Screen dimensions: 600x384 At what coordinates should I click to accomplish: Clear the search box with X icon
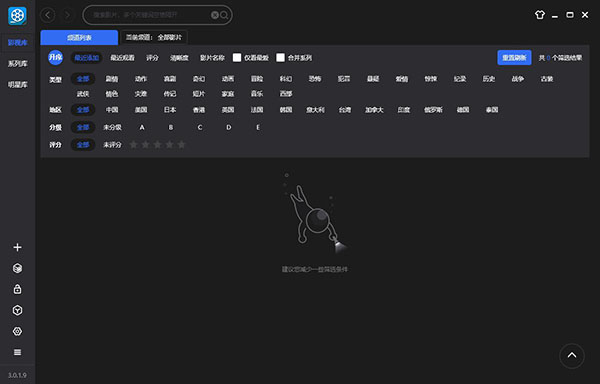pyautogui.click(x=215, y=15)
